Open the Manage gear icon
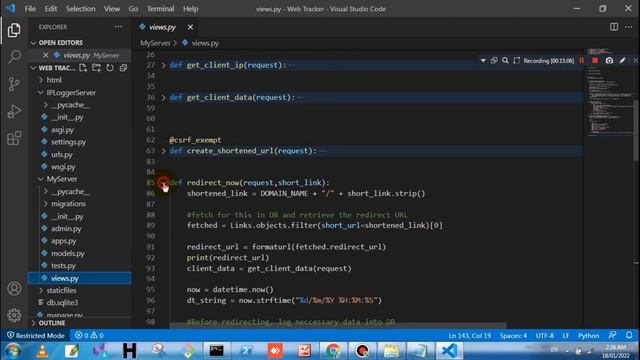This screenshot has height=360, width=640. [x=14, y=315]
